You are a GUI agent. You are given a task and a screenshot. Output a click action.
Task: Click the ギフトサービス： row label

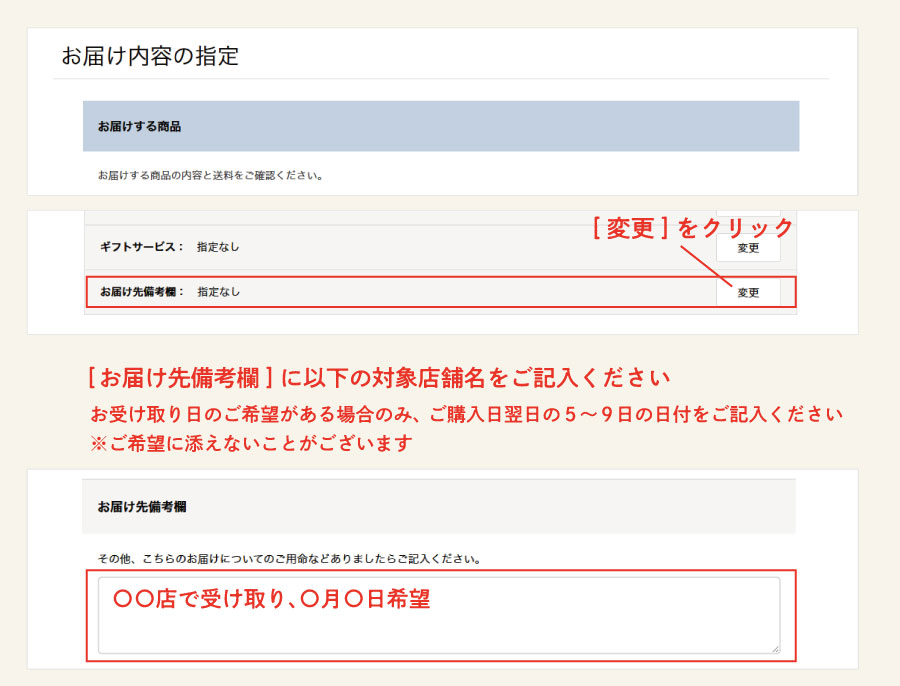tap(142, 247)
